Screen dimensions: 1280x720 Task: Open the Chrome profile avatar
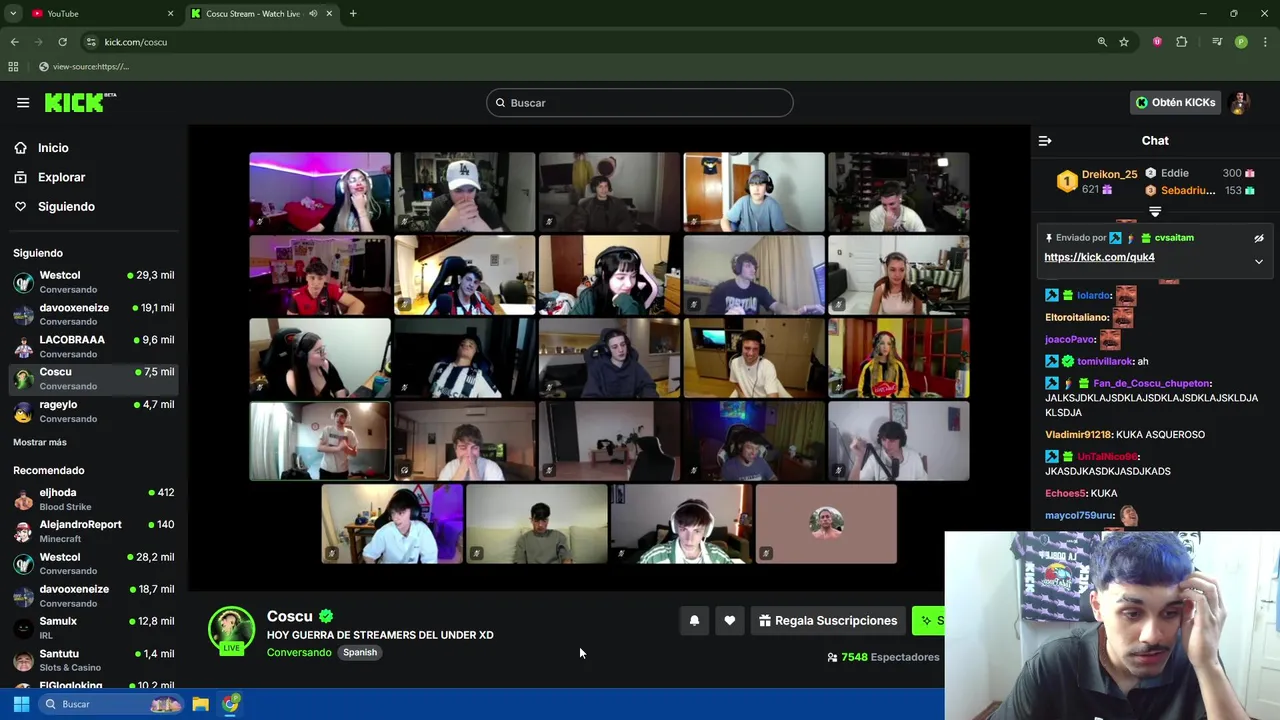1241,42
